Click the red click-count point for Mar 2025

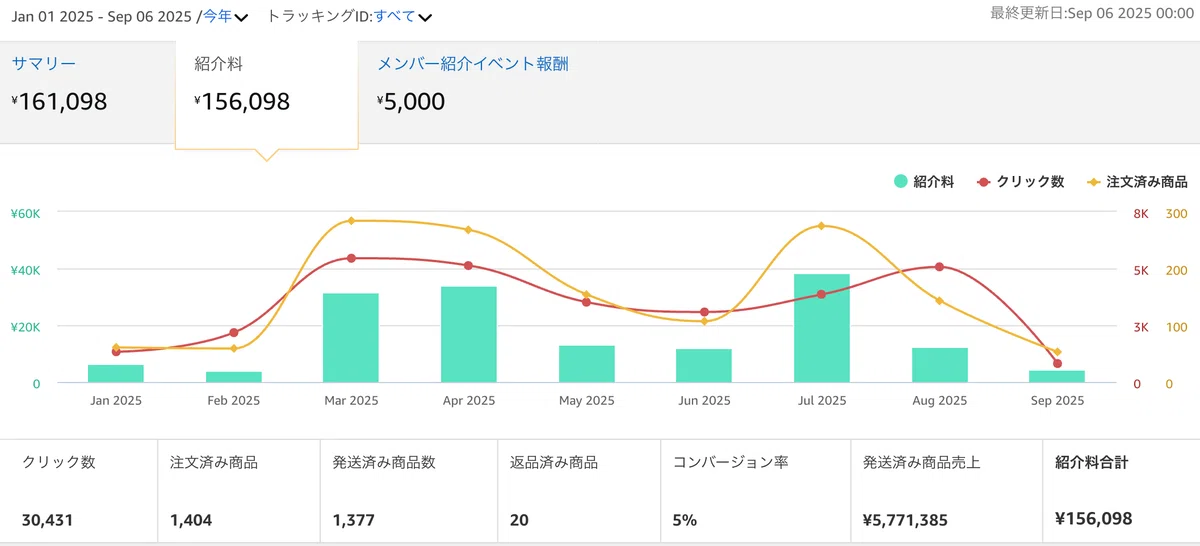pyautogui.click(x=351, y=258)
